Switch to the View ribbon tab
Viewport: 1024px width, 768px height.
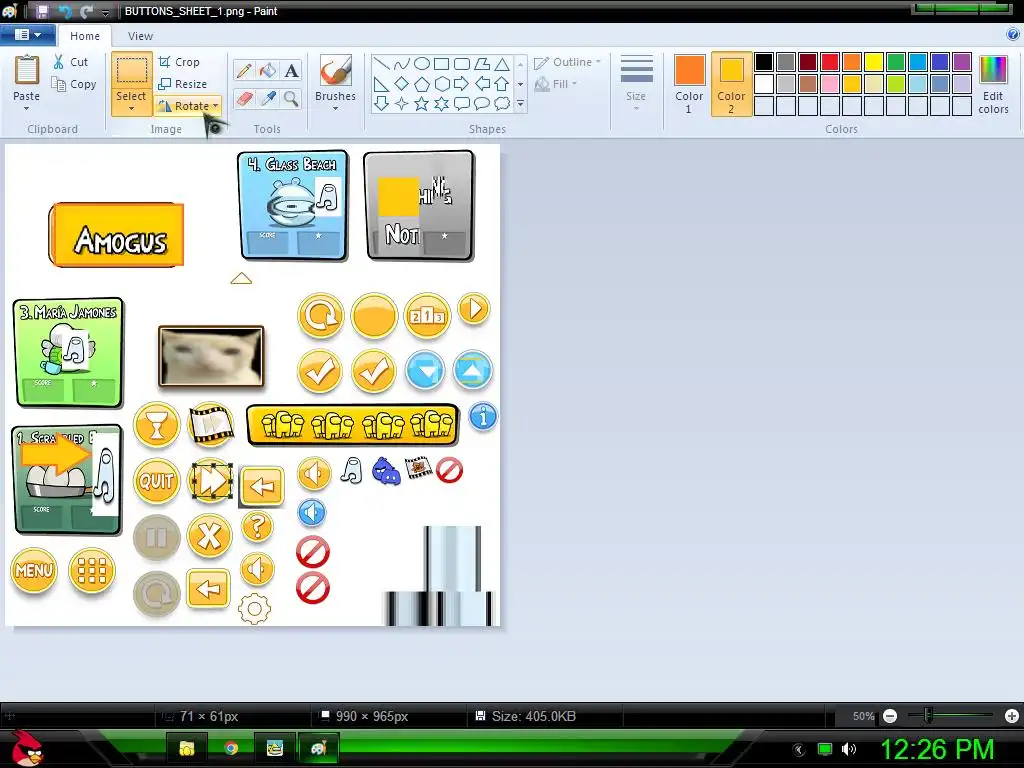pyautogui.click(x=140, y=36)
